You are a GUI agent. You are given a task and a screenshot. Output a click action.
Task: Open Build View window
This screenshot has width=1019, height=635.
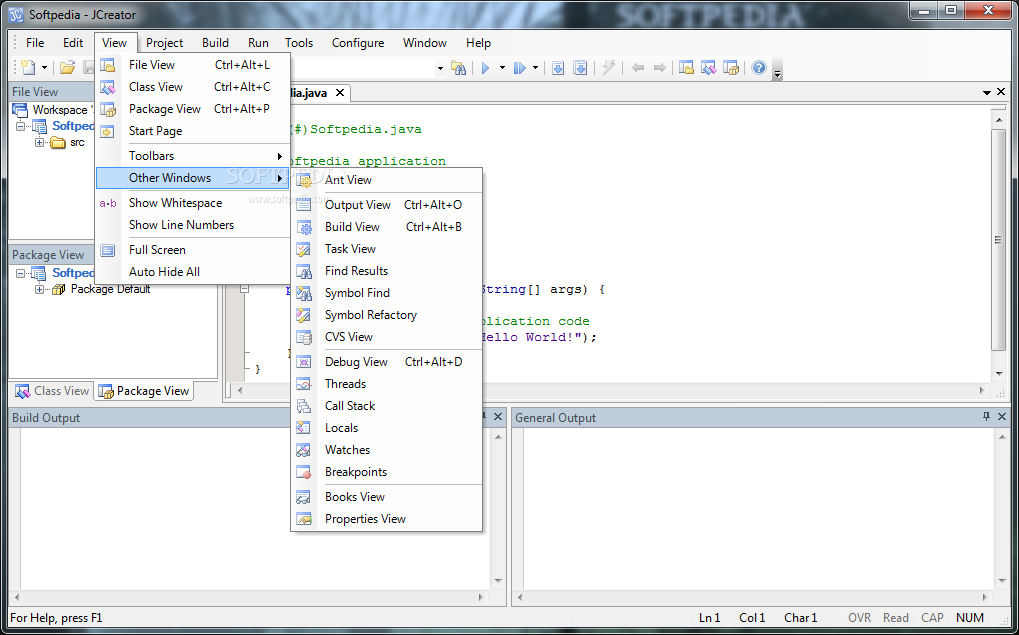387,227
